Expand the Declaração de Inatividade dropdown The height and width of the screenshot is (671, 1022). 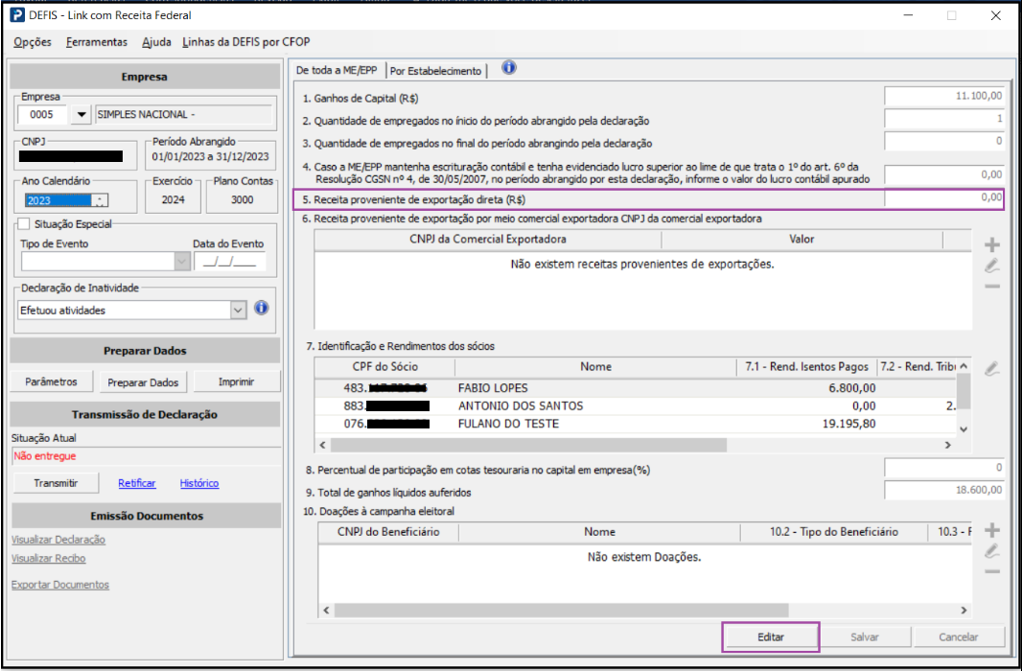click(x=237, y=310)
